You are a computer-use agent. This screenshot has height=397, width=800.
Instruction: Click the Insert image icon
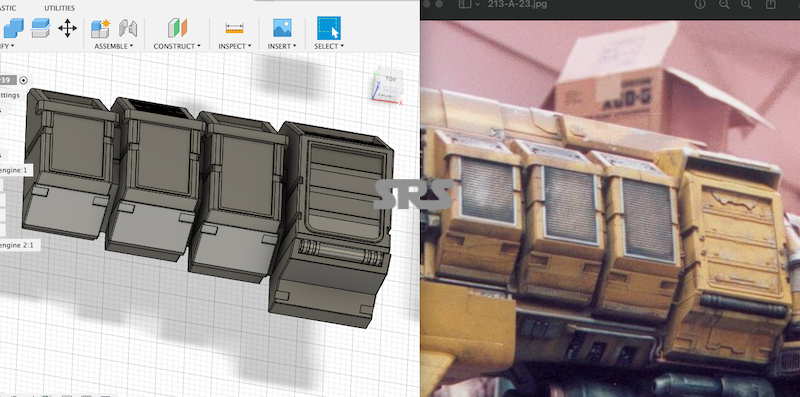(x=282, y=28)
